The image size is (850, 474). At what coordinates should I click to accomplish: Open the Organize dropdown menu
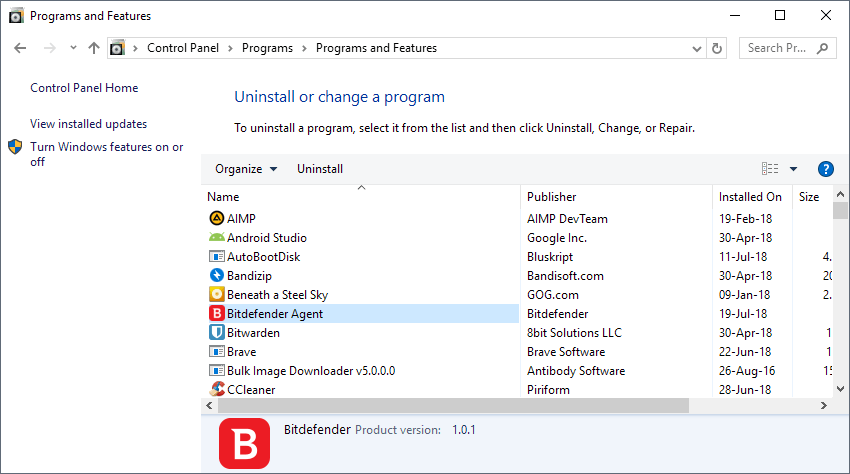click(x=246, y=169)
